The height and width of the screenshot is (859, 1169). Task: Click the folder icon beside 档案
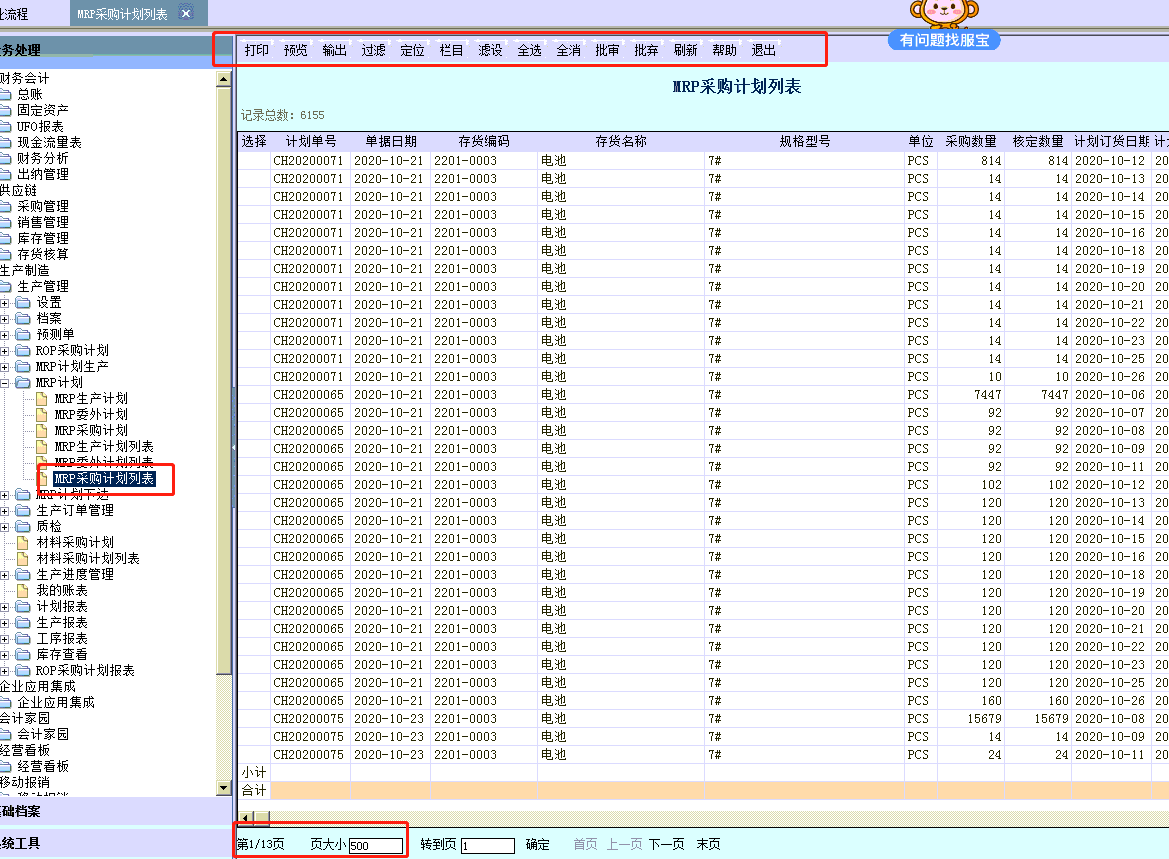click(x=23, y=318)
